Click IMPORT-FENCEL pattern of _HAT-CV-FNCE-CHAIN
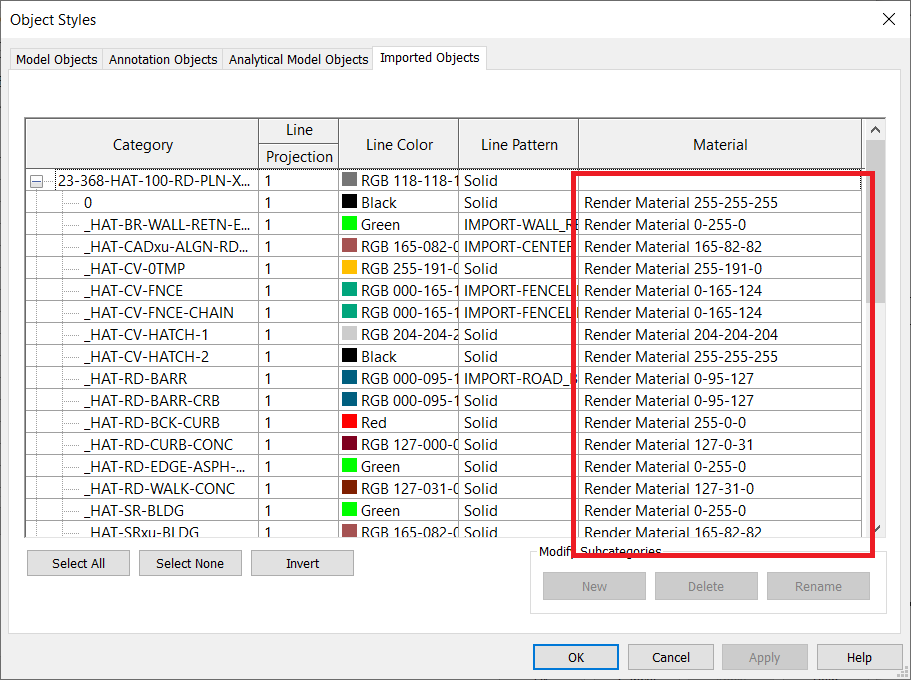The width and height of the screenshot is (911, 680). (519, 313)
